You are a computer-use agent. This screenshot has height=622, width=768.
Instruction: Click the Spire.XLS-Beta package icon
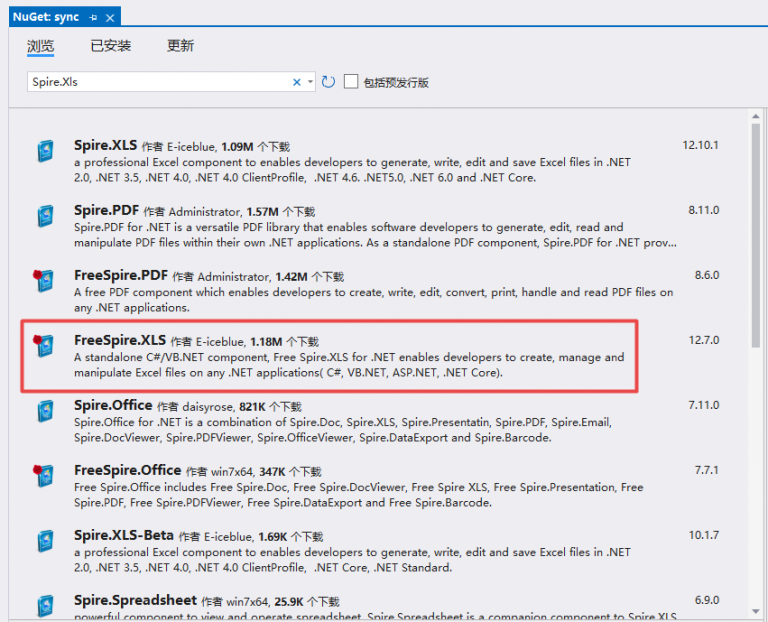[x=45, y=541]
